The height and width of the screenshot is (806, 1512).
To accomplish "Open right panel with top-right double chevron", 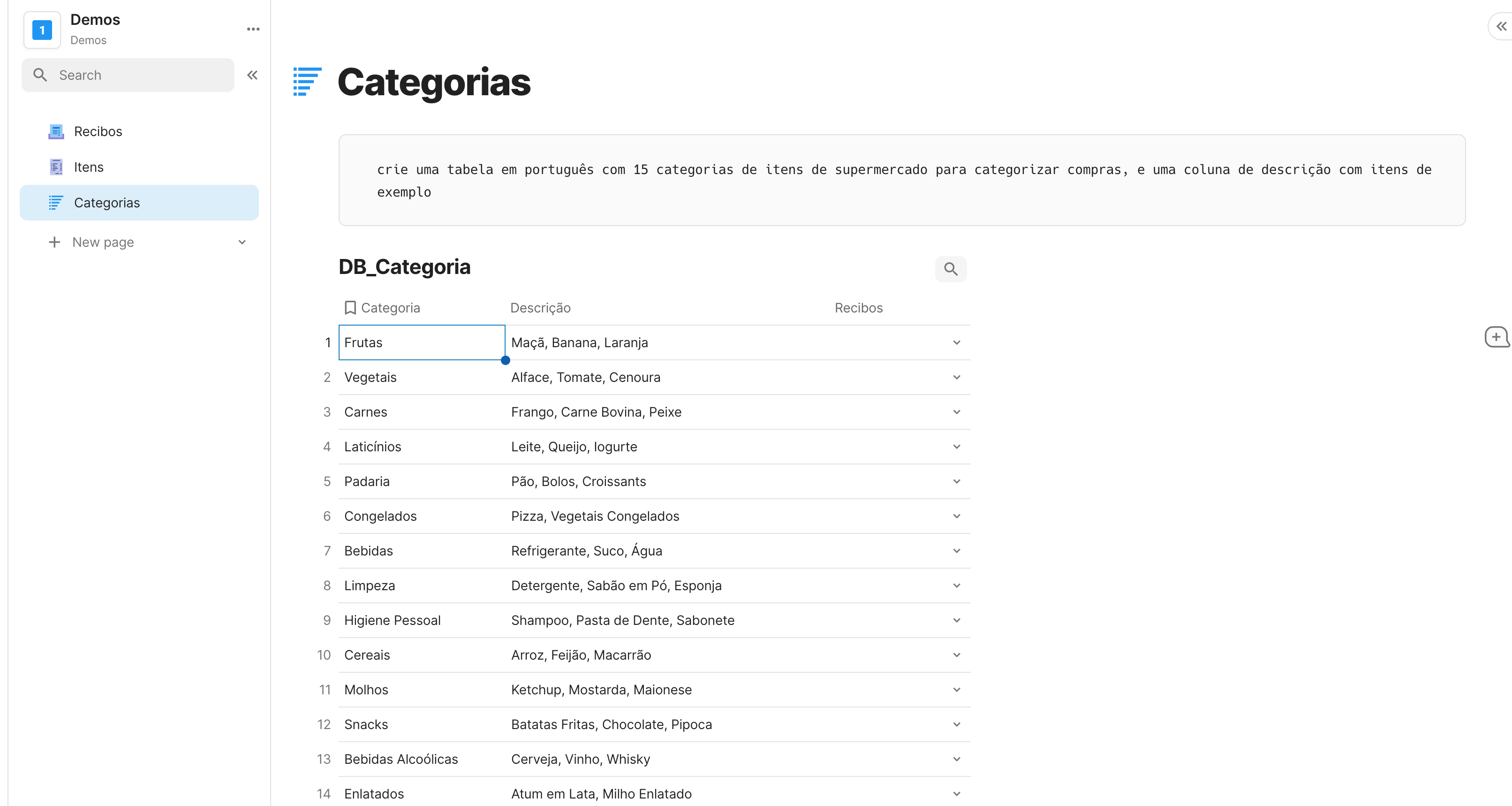I will click(x=1501, y=26).
